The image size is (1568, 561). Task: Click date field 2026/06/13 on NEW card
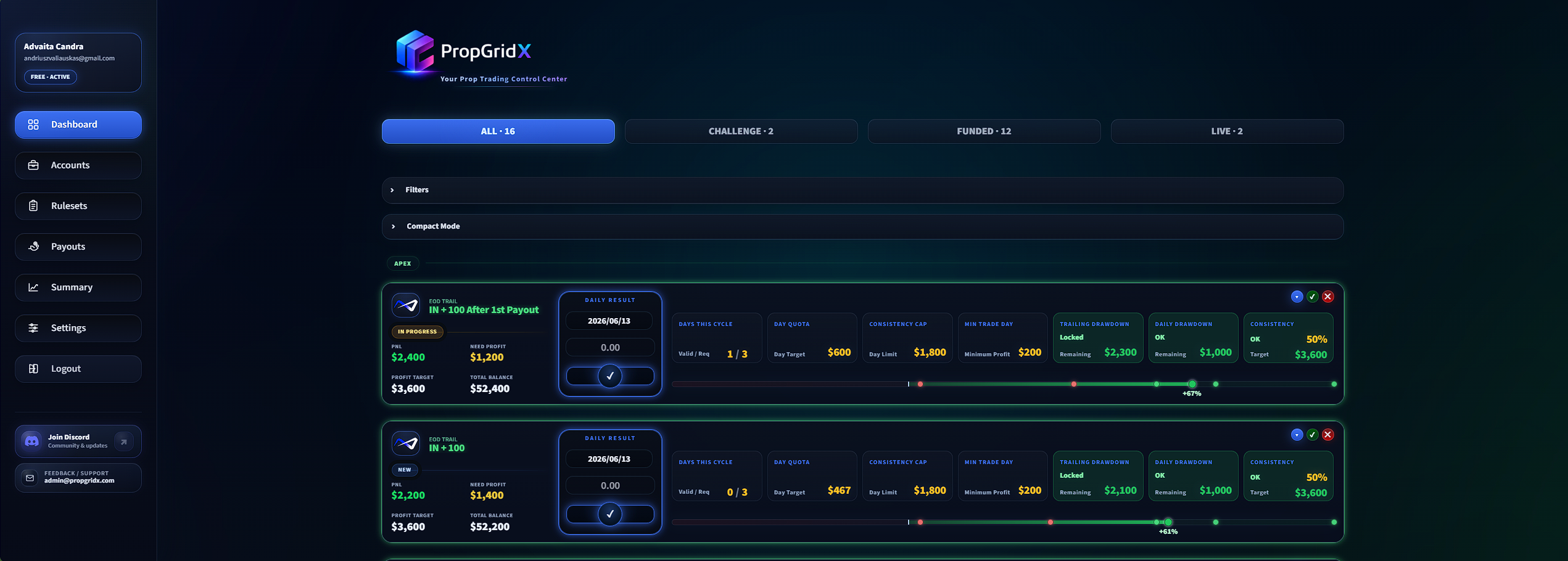[x=609, y=459]
